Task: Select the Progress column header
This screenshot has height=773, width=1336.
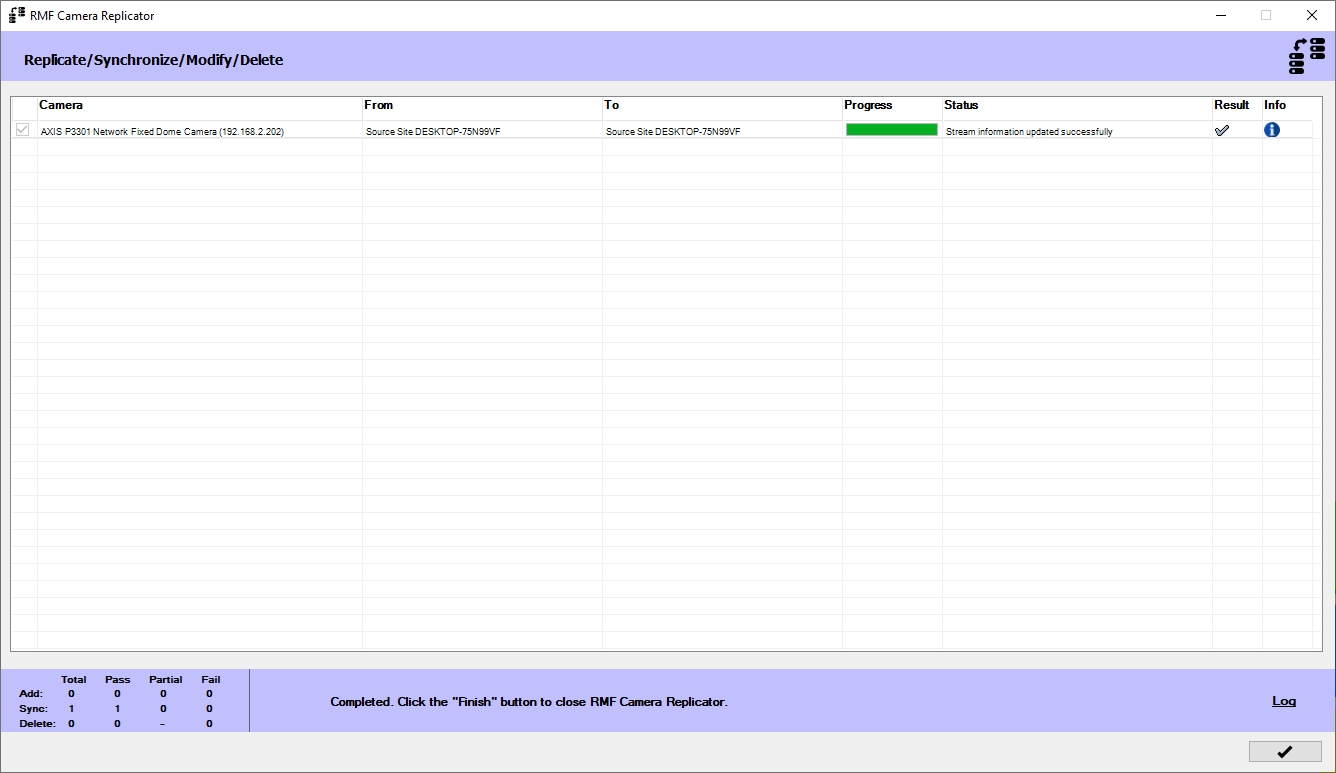Action: (868, 105)
